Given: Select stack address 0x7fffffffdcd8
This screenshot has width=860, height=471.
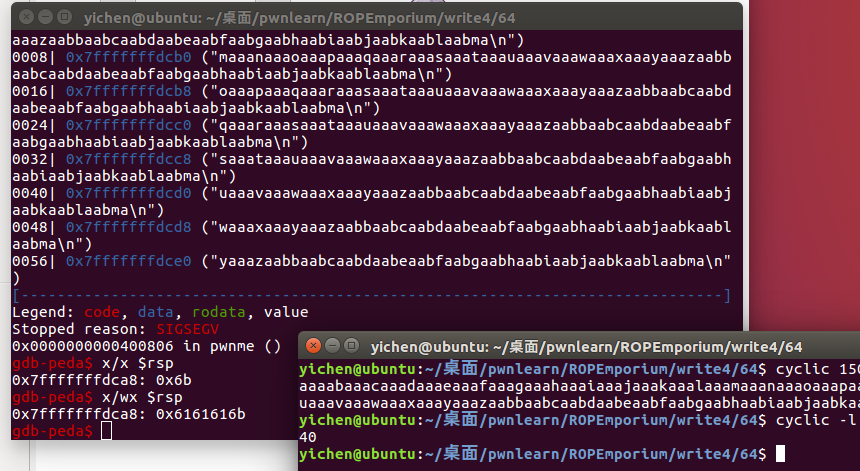Looking at the screenshot, I should tap(129, 227).
